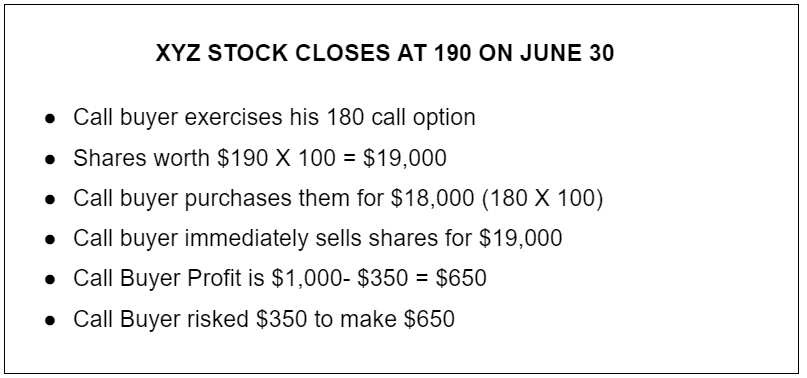Viewport: 807px width, 378px height.
Task: Click the '(180 X 100)' parenthetical text
Action: tap(542, 198)
